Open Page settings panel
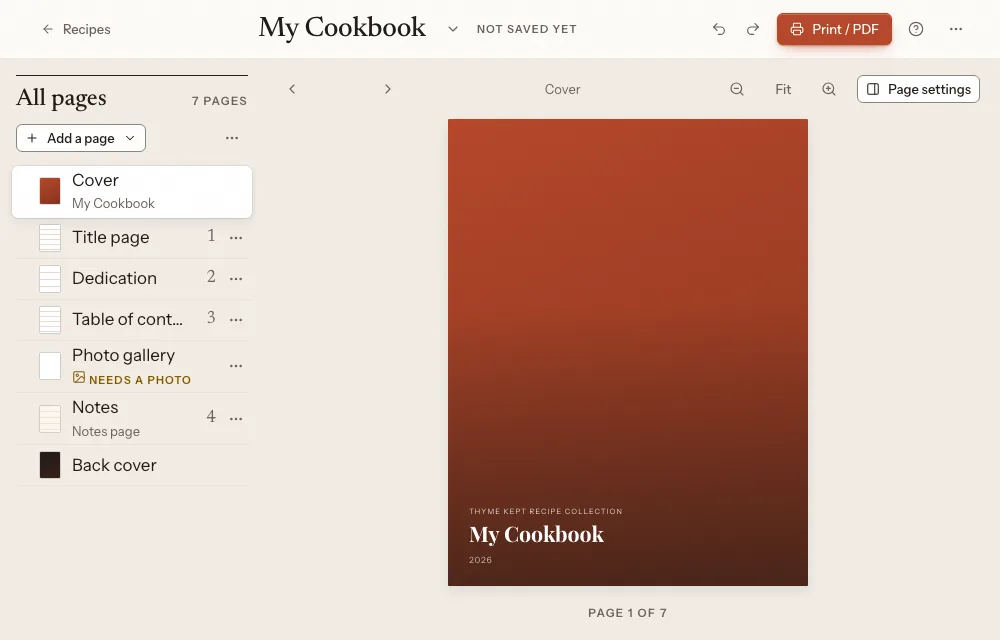 (918, 89)
